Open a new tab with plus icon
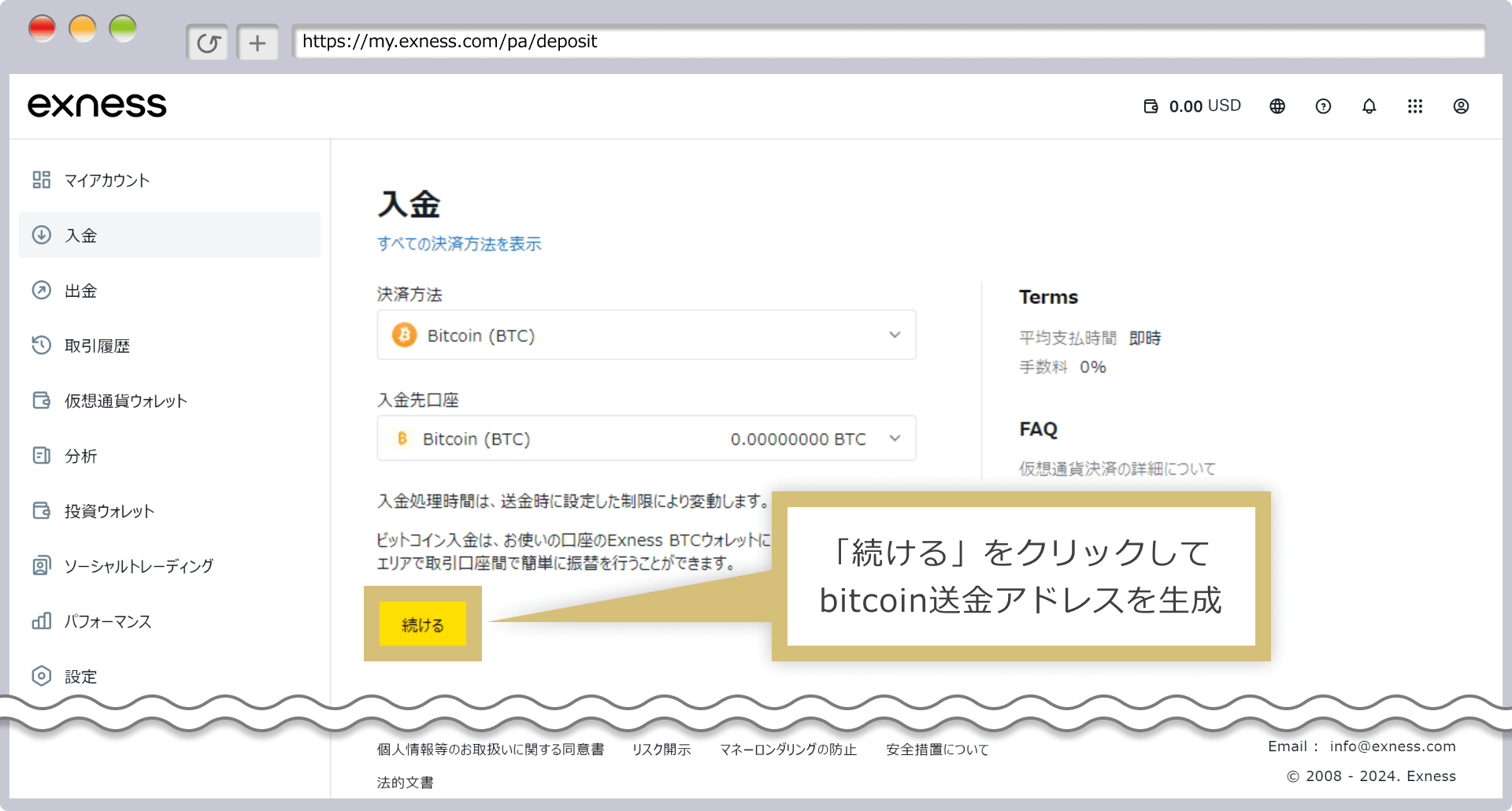1512x811 pixels. (258, 43)
